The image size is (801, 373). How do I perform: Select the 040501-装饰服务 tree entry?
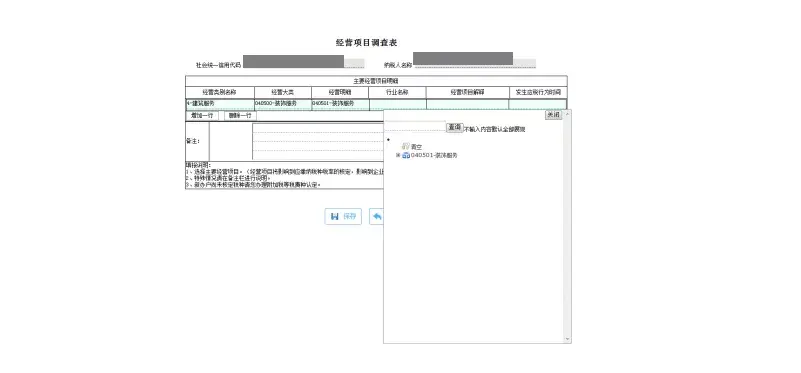(x=434, y=155)
